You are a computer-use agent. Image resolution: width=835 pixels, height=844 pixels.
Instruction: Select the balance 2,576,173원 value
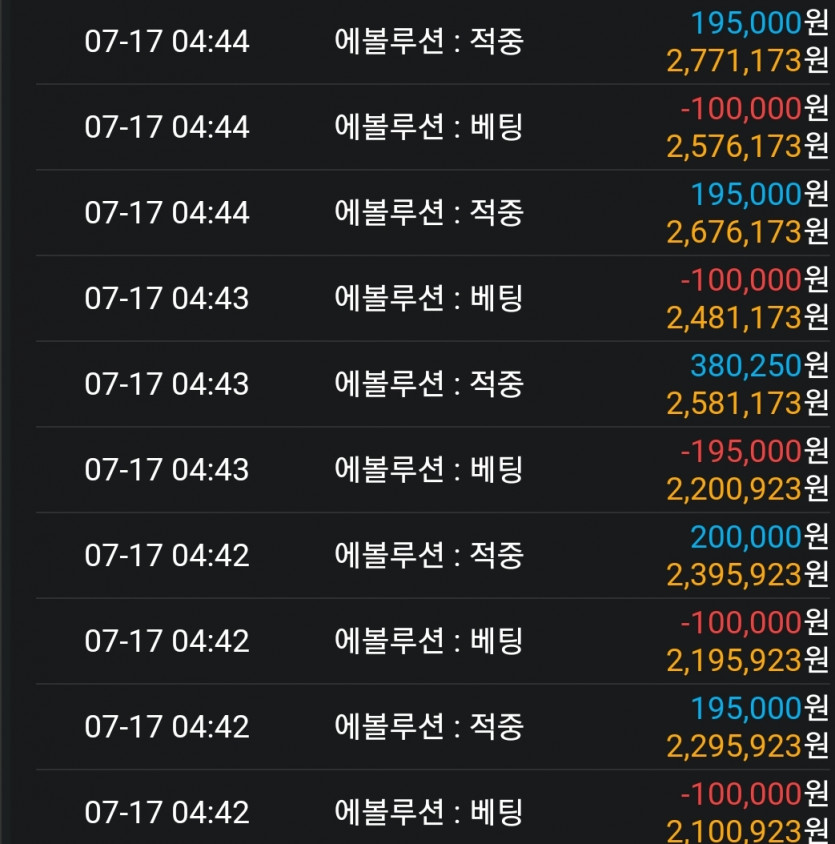(747, 146)
